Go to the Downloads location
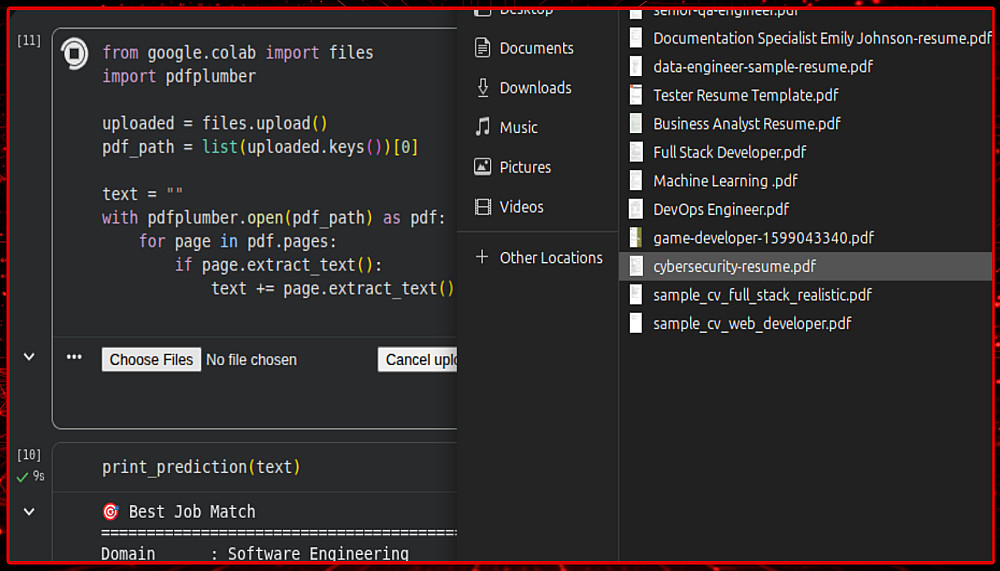 pyautogui.click(x=535, y=88)
